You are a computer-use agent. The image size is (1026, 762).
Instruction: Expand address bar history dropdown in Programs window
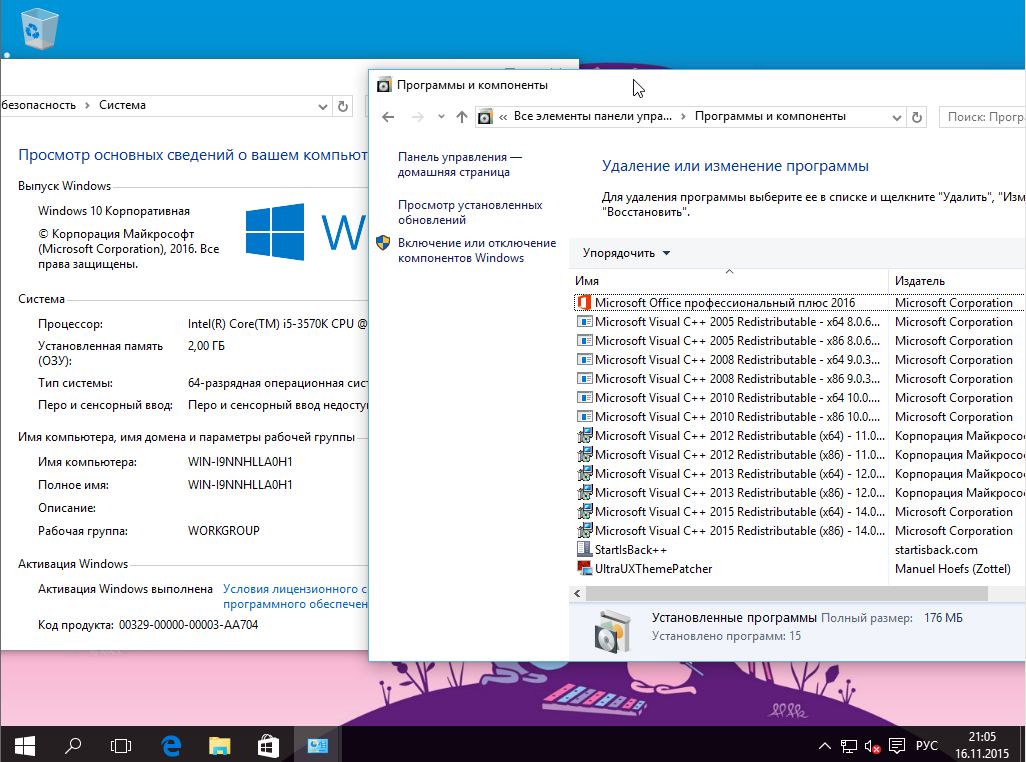(x=896, y=117)
